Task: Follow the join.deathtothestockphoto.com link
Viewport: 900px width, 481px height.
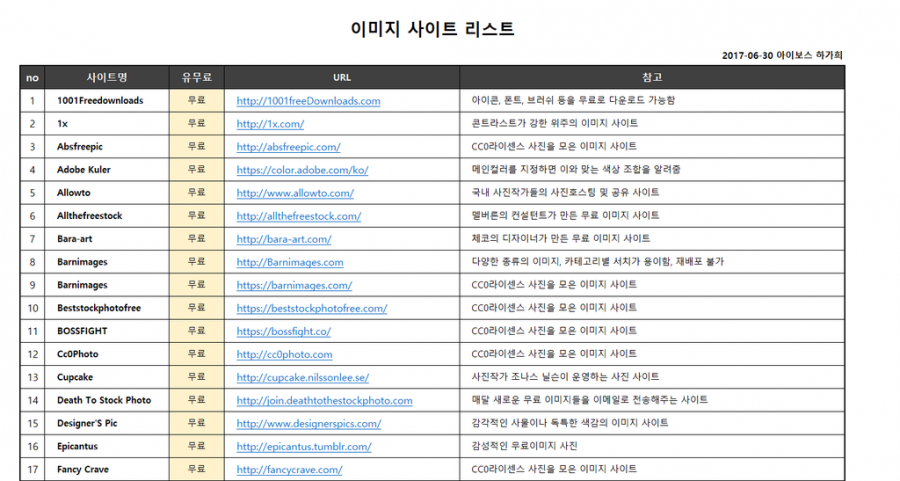Action: (324, 400)
